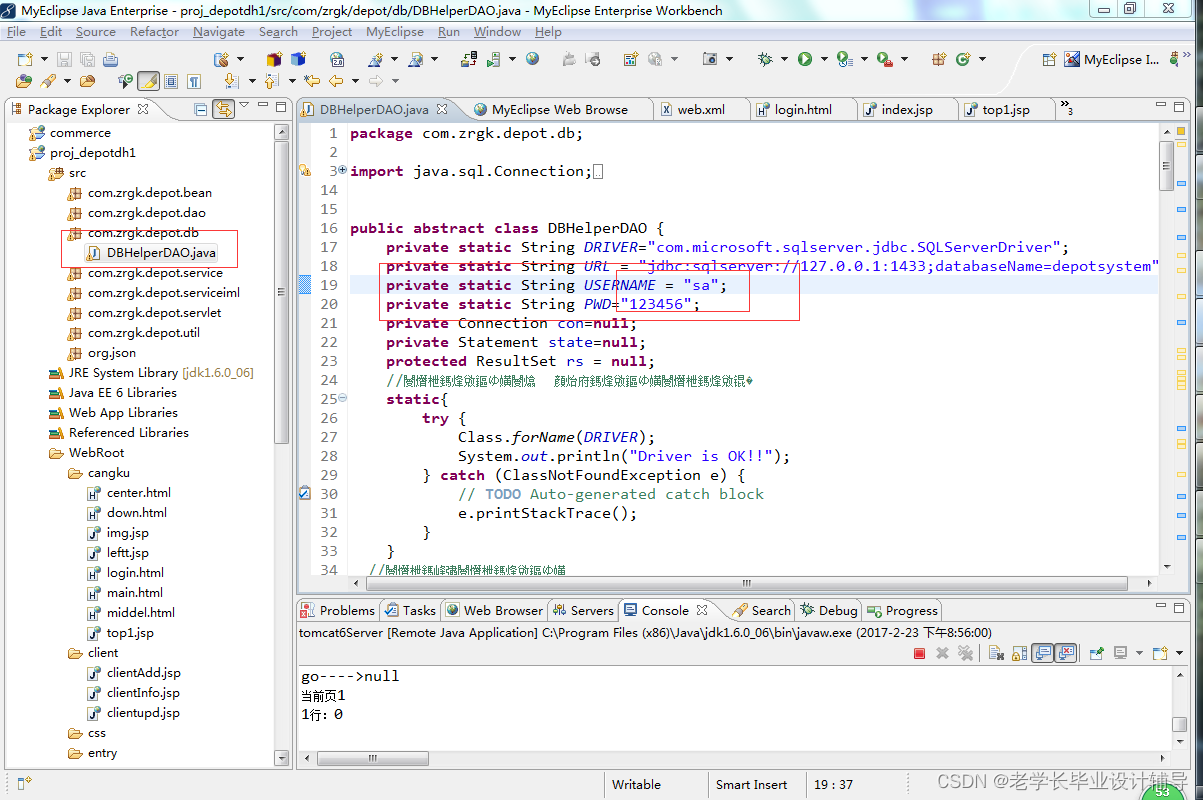Toggle Link with Editor in Package Explorer

click(x=223, y=109)
